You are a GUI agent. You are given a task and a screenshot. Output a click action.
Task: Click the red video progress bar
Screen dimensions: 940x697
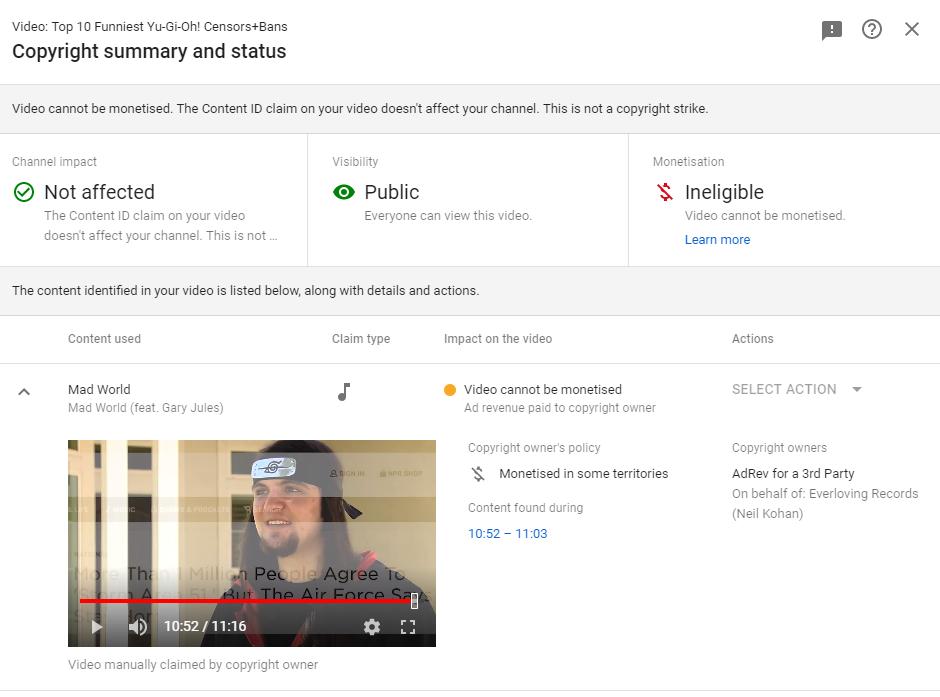(246, 601)
